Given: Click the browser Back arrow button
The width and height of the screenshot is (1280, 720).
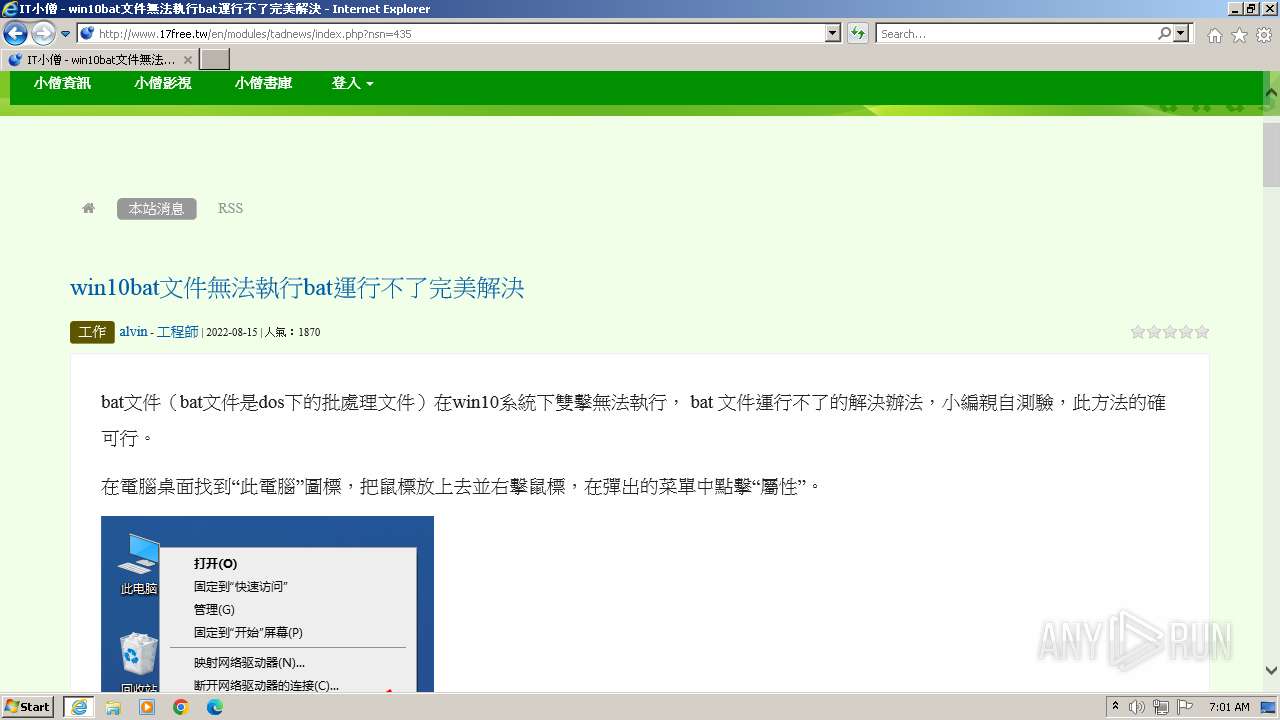Looking at the screenshot, I should (x=15, y=33).
